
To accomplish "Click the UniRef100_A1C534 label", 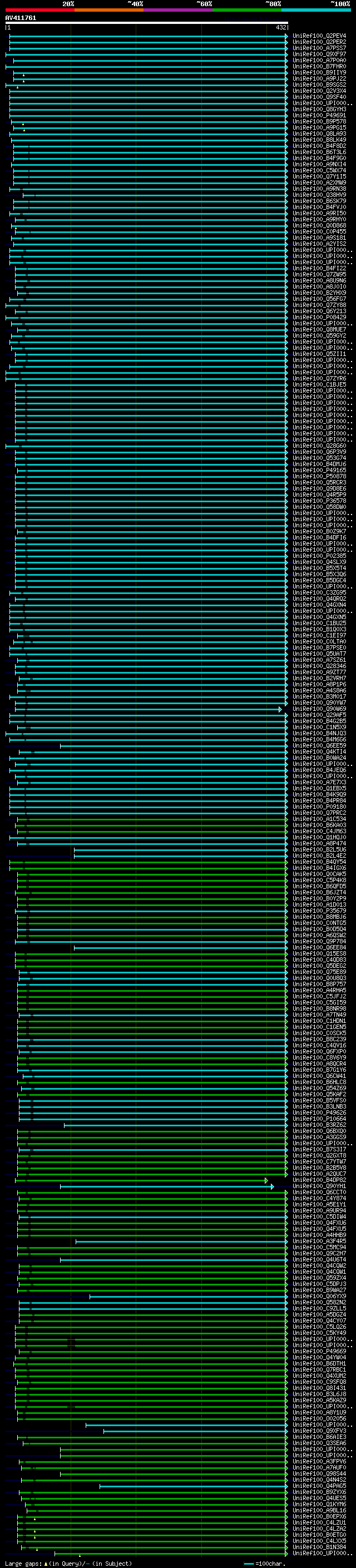I will click(x=319, y=819).
